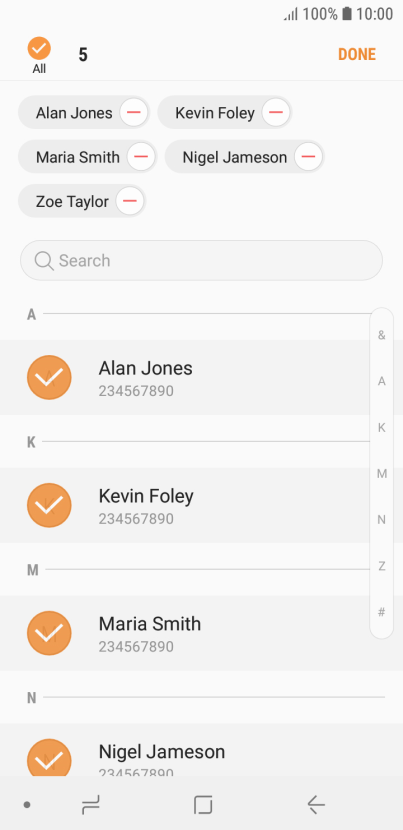Jump to # section in index
Screen dimensions: 403x830
tap(381, 612)
